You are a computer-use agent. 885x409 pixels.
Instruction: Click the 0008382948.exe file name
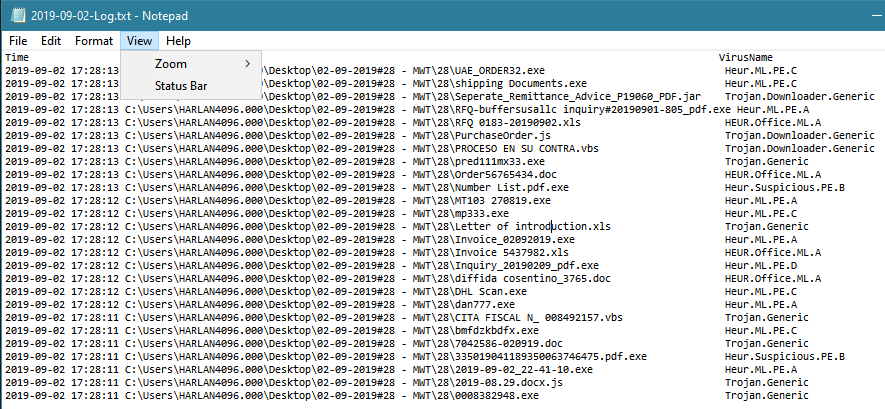pyautogui.click(x=497, y=395)
